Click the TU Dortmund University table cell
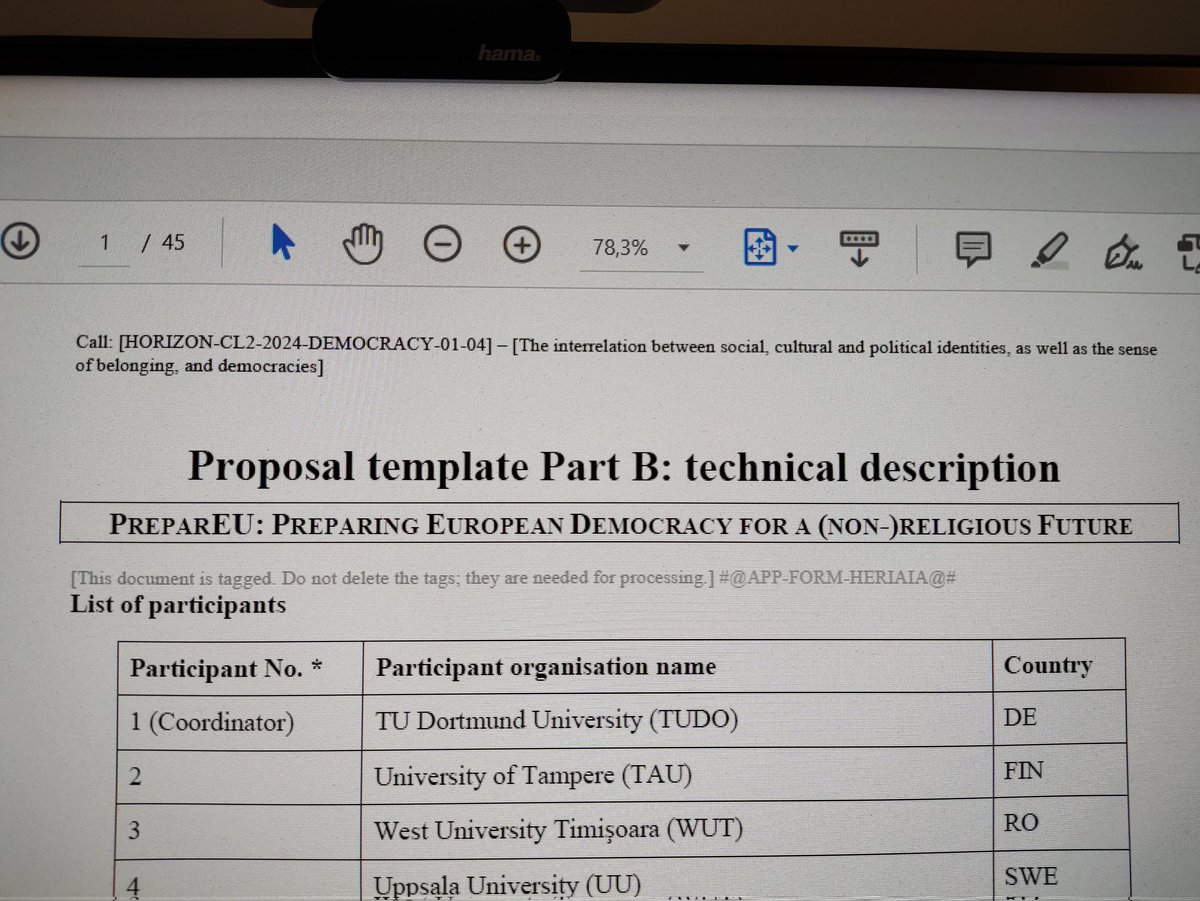This screenshot has height=901, width=1200. (557, 719)
